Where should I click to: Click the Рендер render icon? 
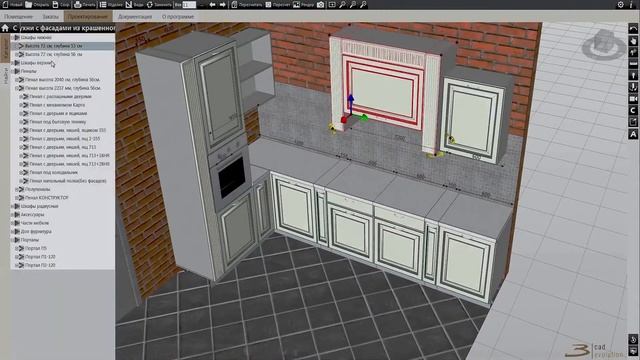click(296, 4)
